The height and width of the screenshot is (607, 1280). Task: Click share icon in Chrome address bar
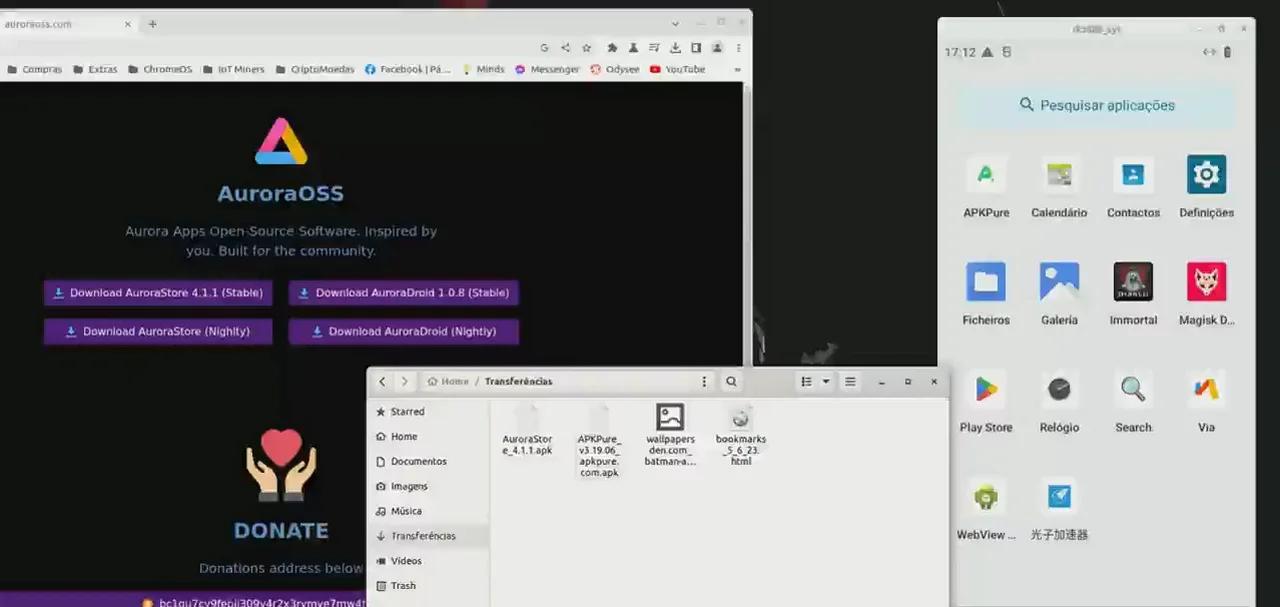(x=566, y=47)
